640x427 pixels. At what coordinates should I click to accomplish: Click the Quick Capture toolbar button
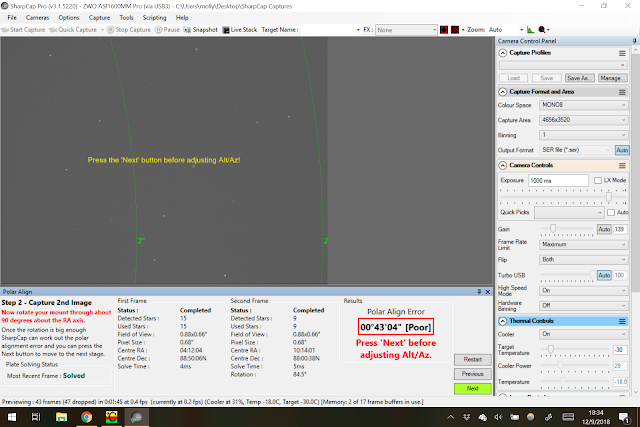(x=73, y=30)
